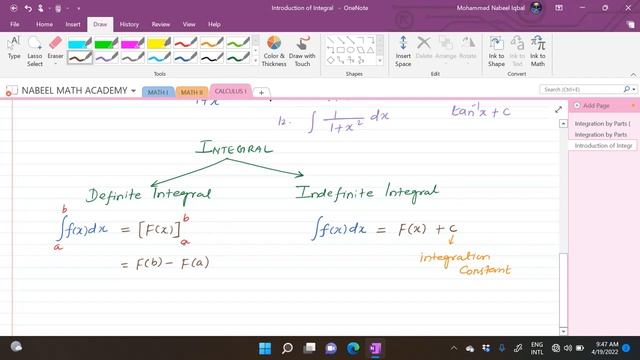Image resolution: width=640 pixels, height=360 pixels.
Task: Select the purple pen
Action: (x=106, y=58)
